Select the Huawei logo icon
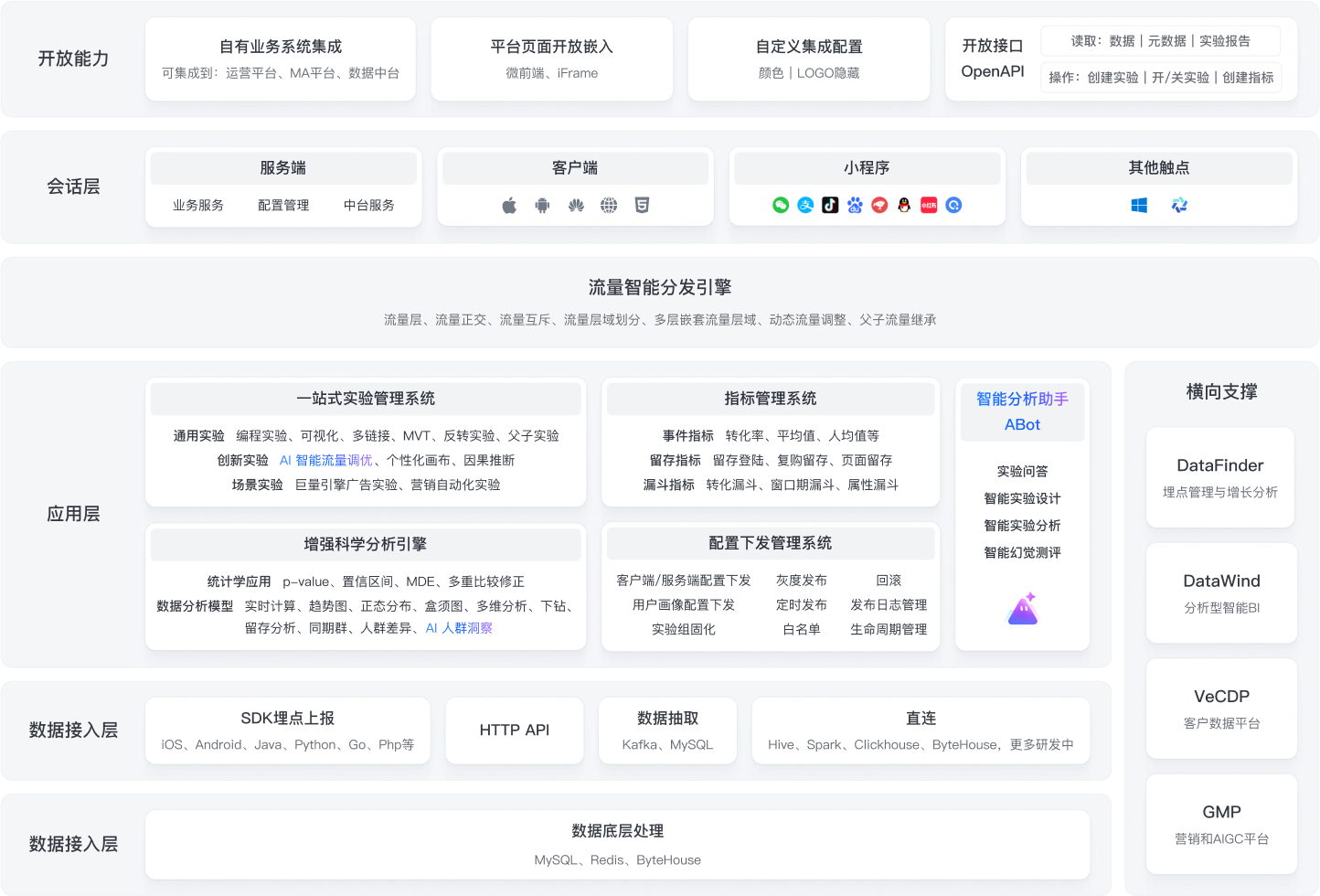The width and height of the screenshot is (1320, 896). (x=576, y=206)
